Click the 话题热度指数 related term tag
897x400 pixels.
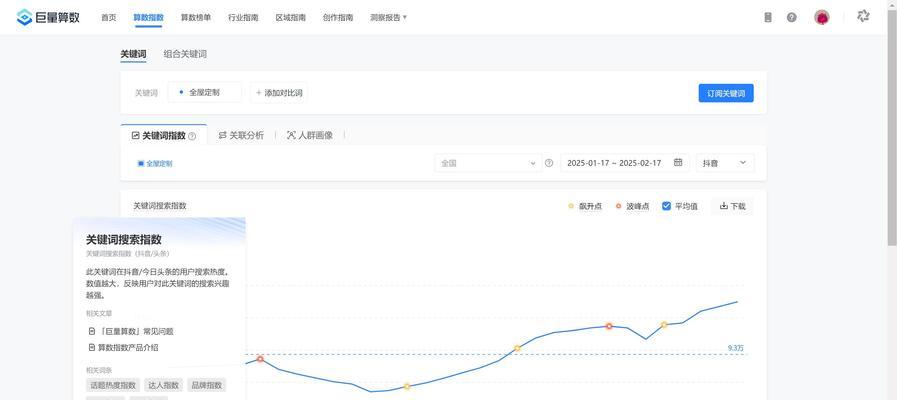(113, 385)
